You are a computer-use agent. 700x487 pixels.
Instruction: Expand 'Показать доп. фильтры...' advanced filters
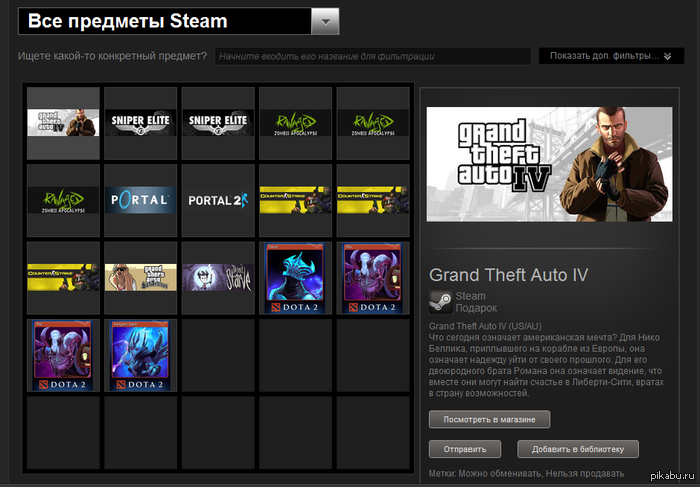[x=611, y=56]
